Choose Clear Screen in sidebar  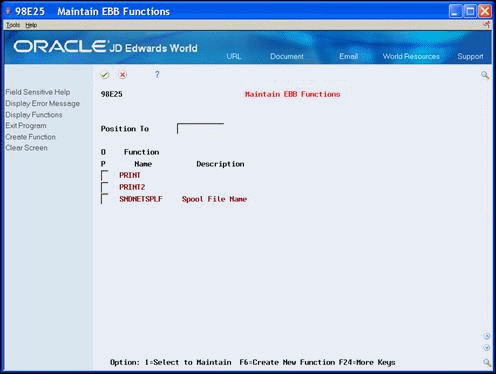pyautogui.click(x=26, y=148)
